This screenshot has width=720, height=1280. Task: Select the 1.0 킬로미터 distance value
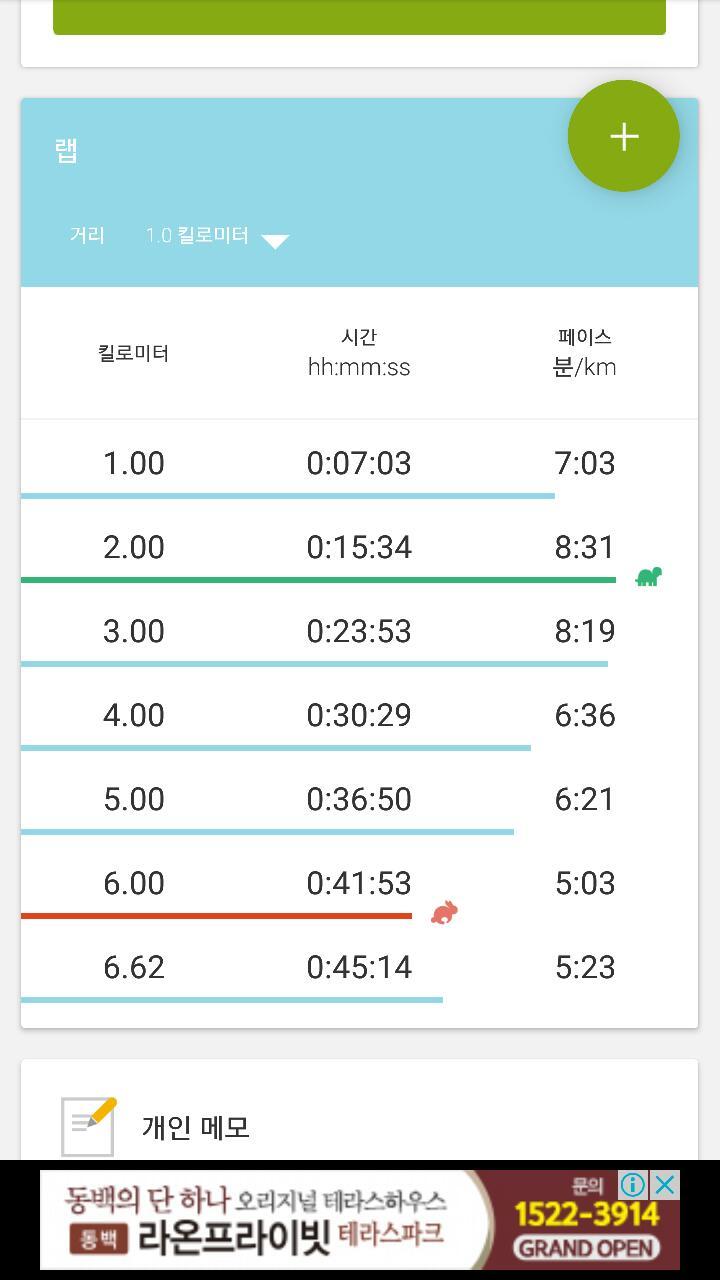197,236
